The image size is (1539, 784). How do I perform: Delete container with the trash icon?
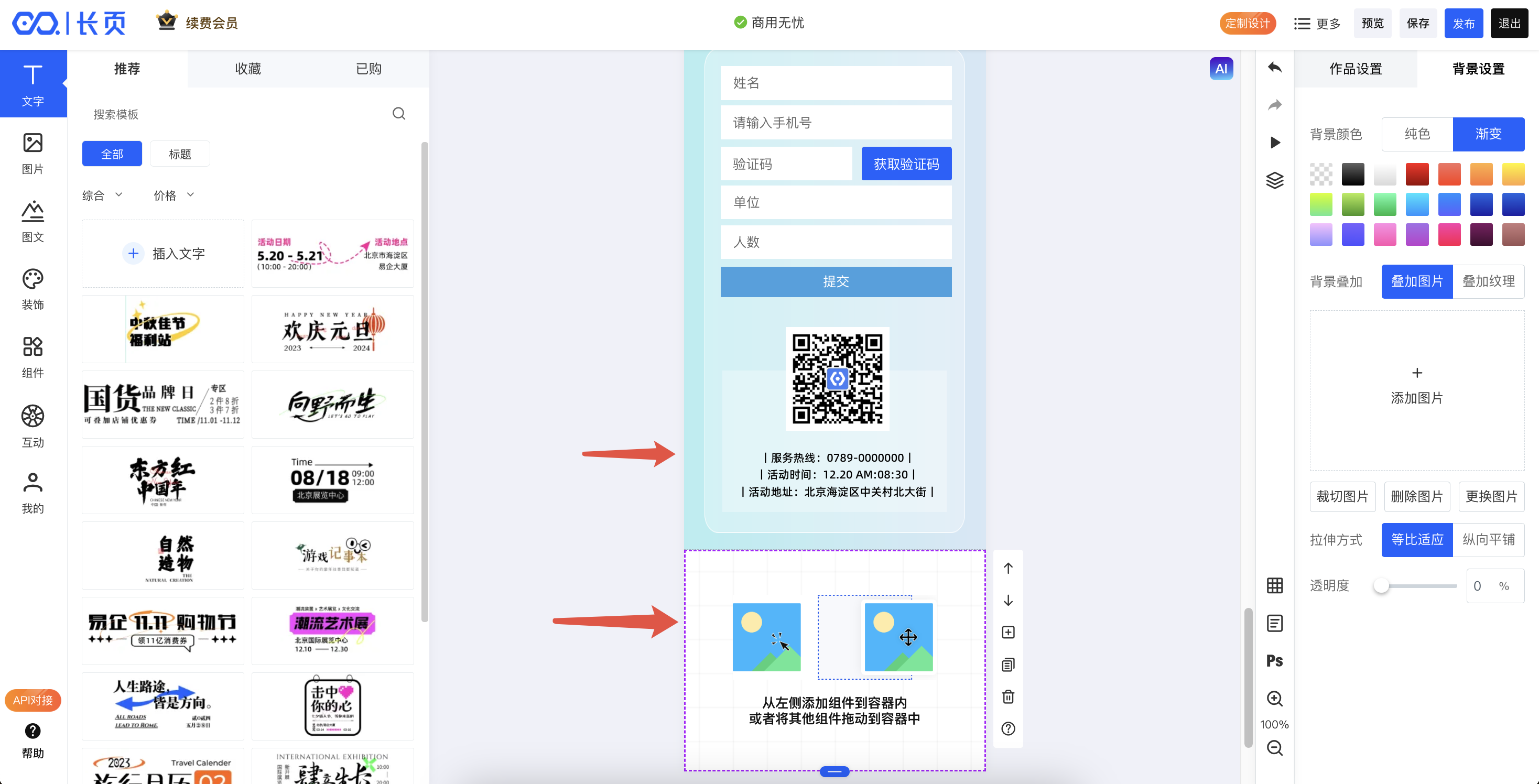(x=1008, y=696)
